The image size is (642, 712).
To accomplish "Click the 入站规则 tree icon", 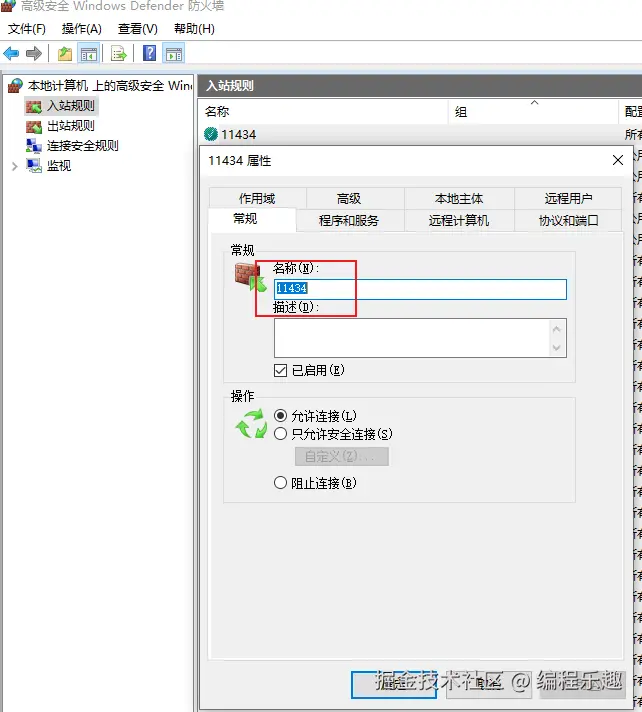I will (34, 106).
